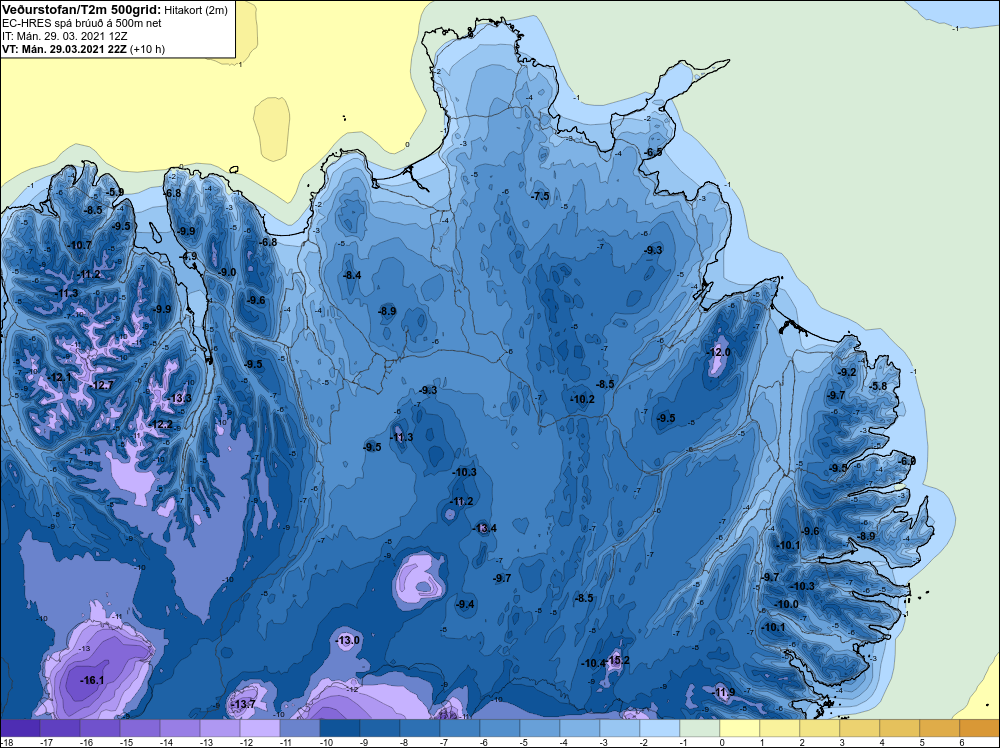Click the -12.1 temperature value
This screenshot has height=748, width=1000.
tap(59, 377)
